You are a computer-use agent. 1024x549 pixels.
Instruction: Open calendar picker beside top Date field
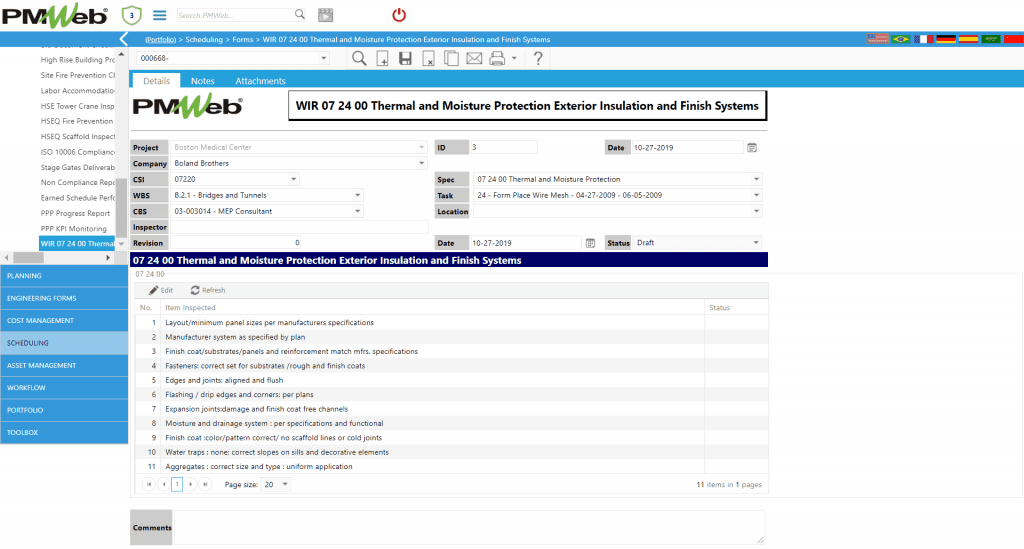click(x=752, y=148)
